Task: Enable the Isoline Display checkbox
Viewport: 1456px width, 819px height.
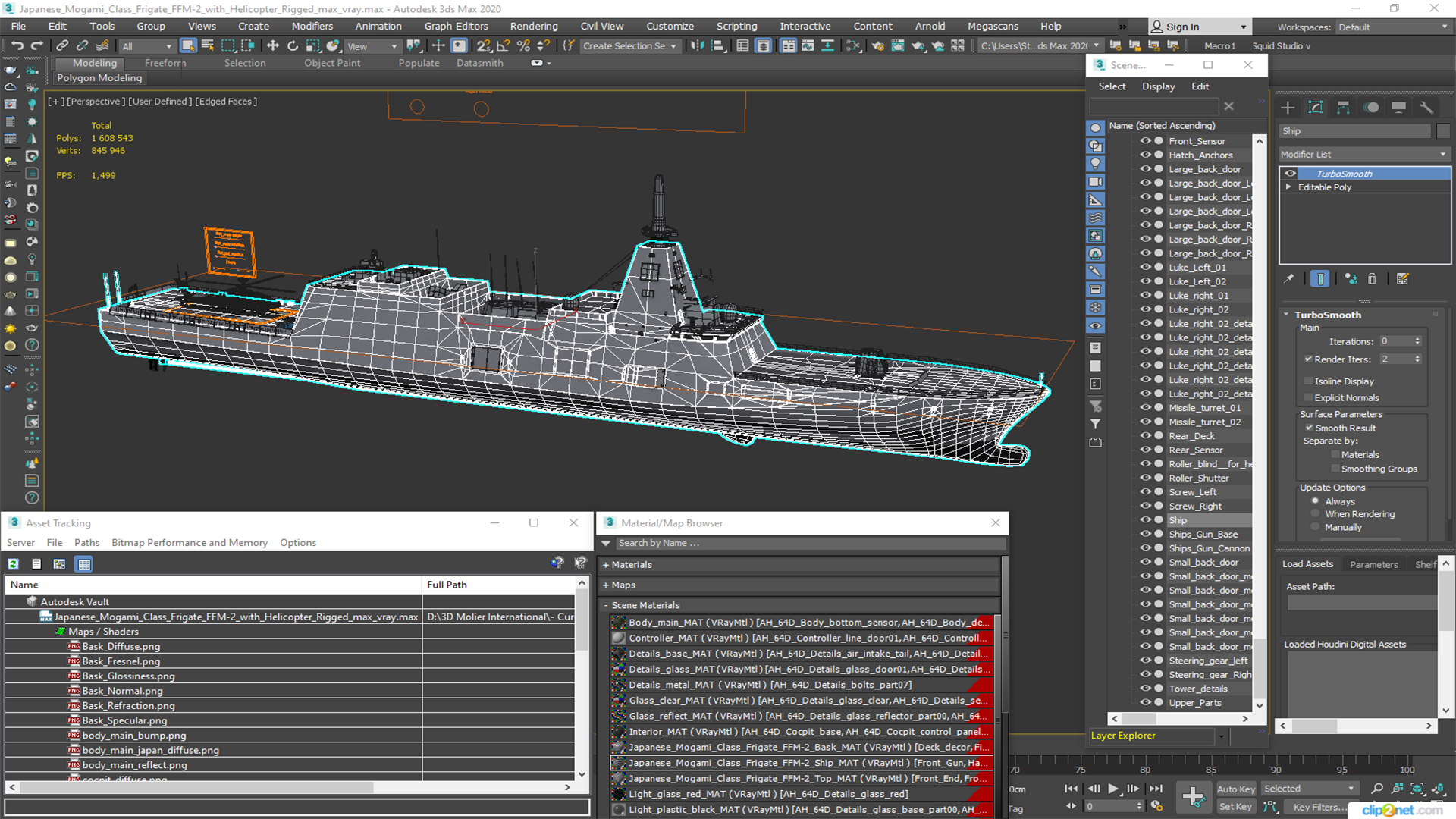Action: 1308,381
